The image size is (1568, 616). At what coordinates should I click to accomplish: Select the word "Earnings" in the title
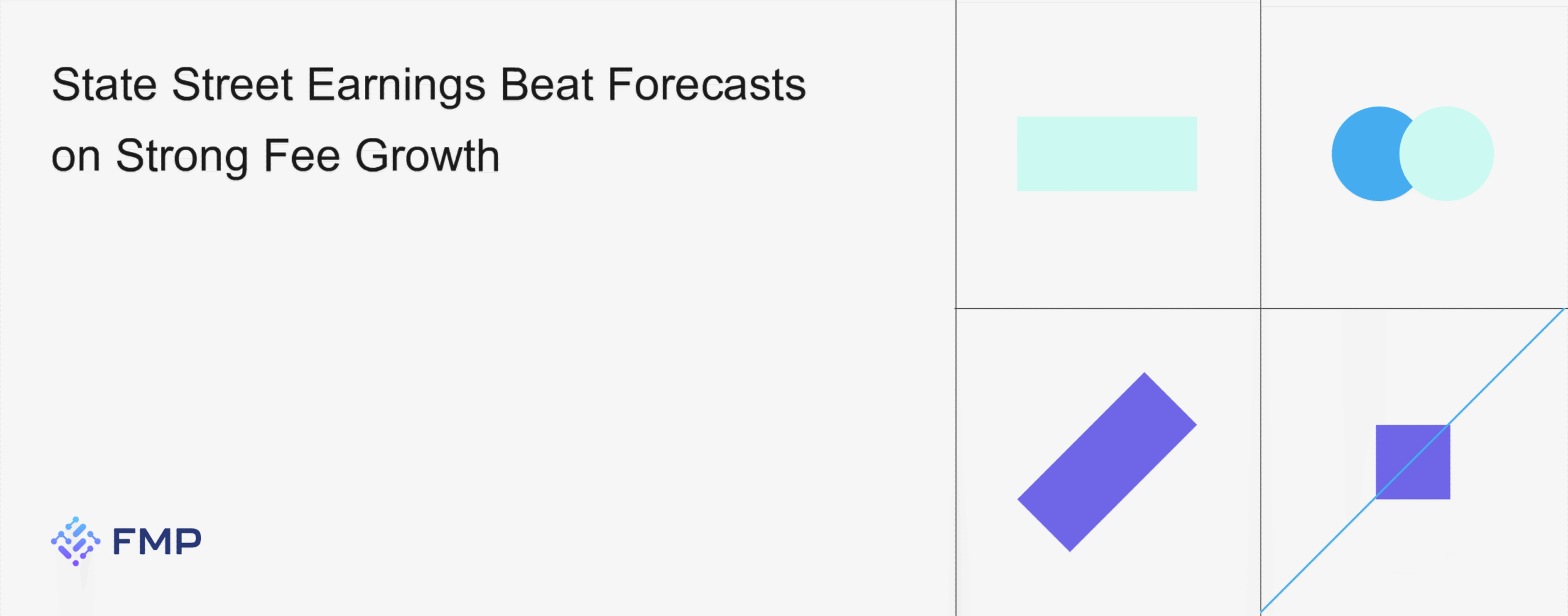[396, 86]
